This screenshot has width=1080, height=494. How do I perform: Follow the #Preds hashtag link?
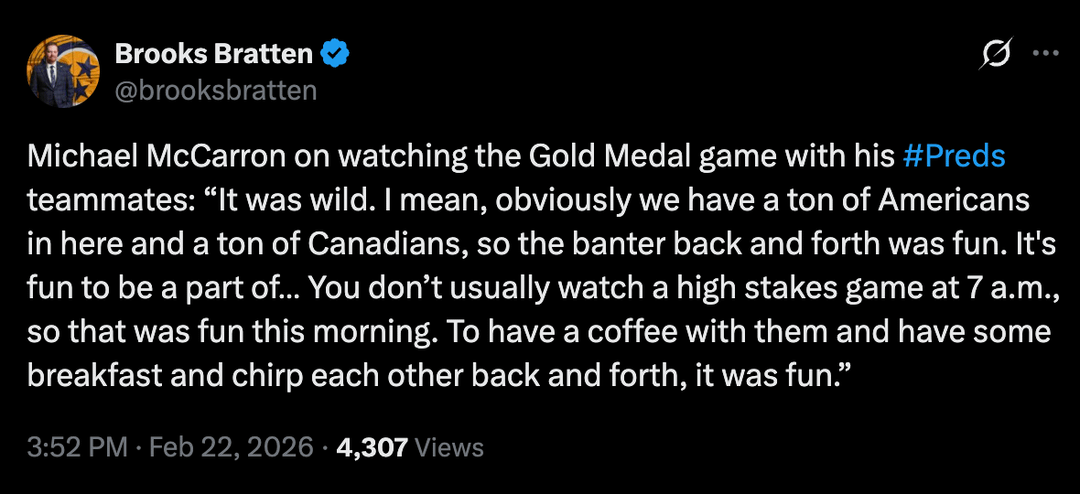pyautogui.click(x=952, y=157)
